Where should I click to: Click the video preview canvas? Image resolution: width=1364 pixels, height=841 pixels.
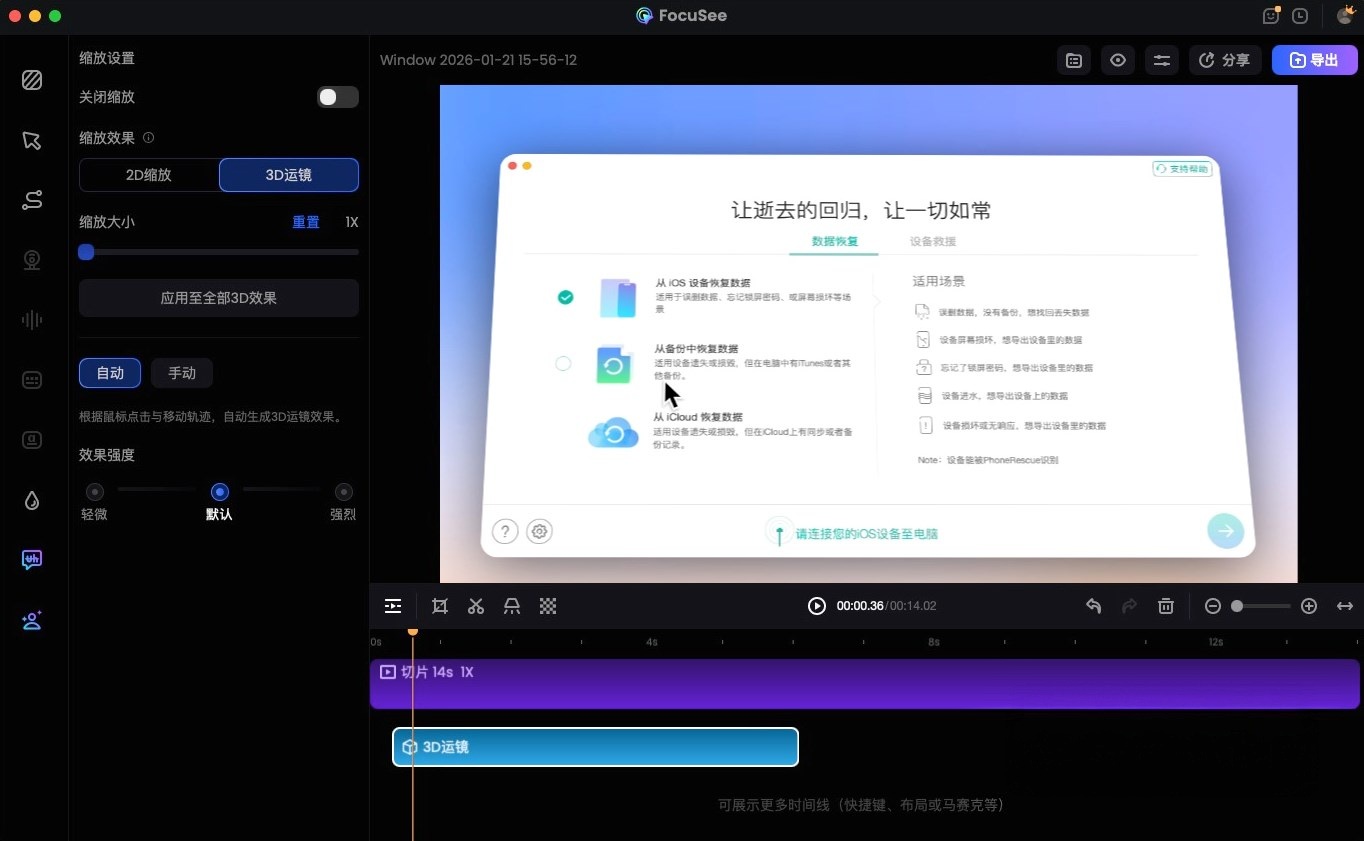tap(868, 333)
